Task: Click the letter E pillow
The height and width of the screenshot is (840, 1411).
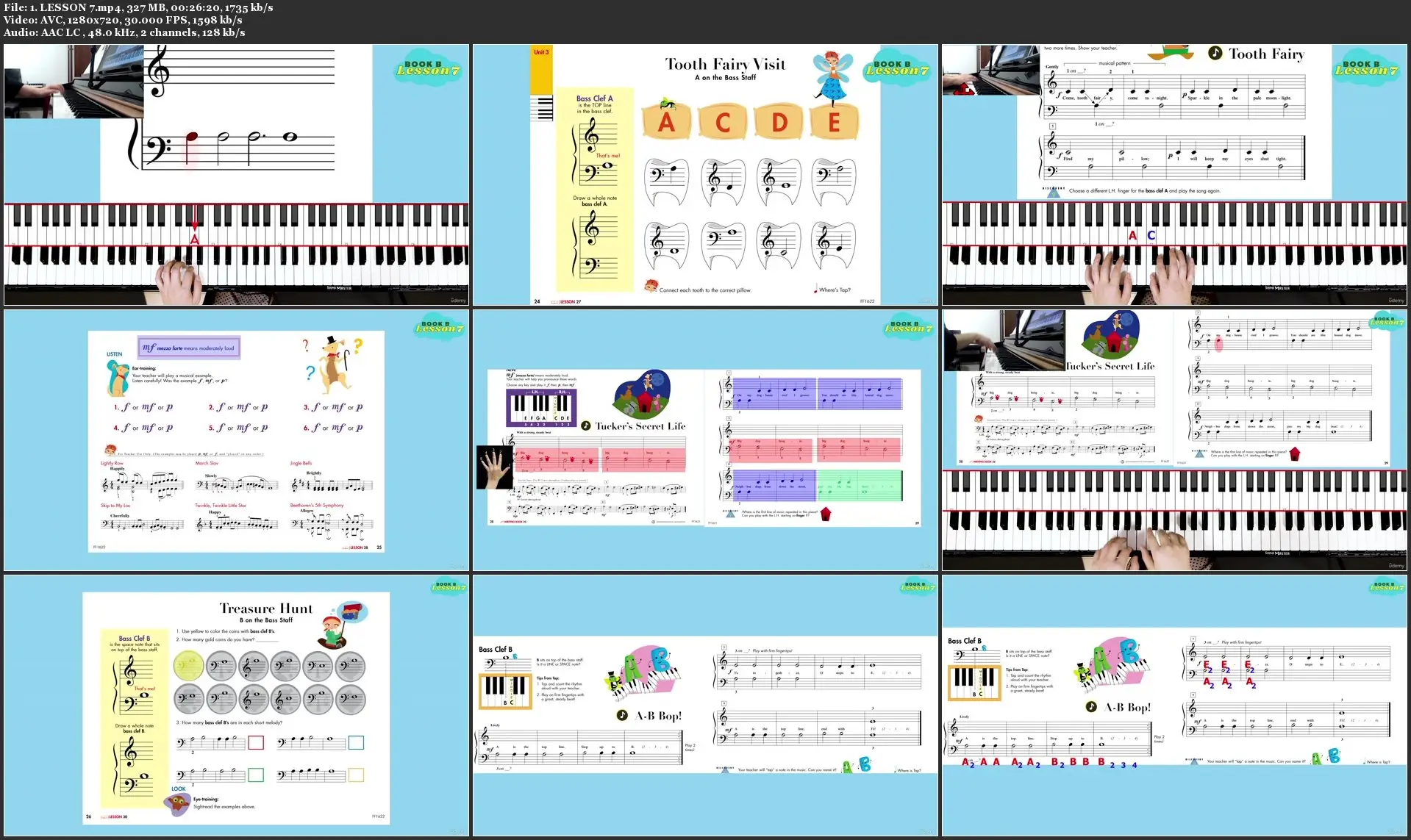Action: (x=835, y=122)
